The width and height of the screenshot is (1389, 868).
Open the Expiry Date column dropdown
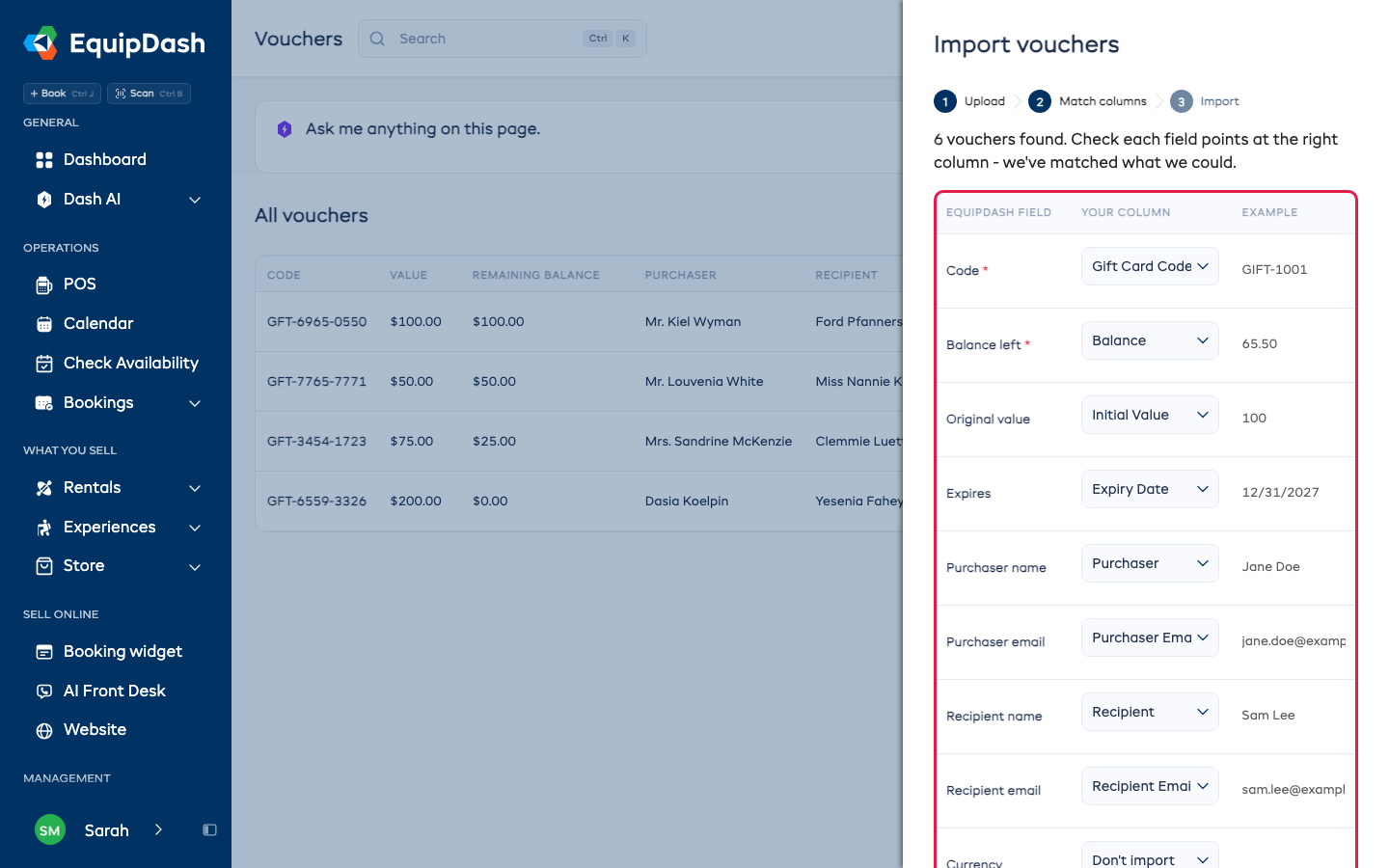[1150, 489]
